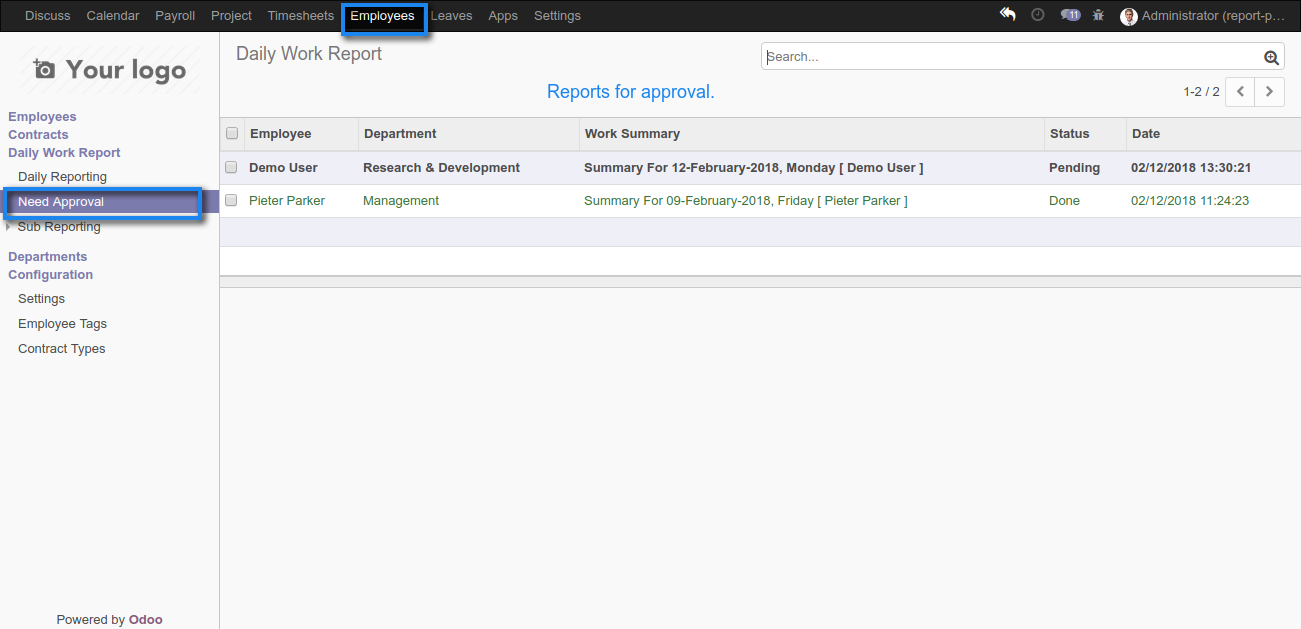Click Configuration sidebar heading

50,275
